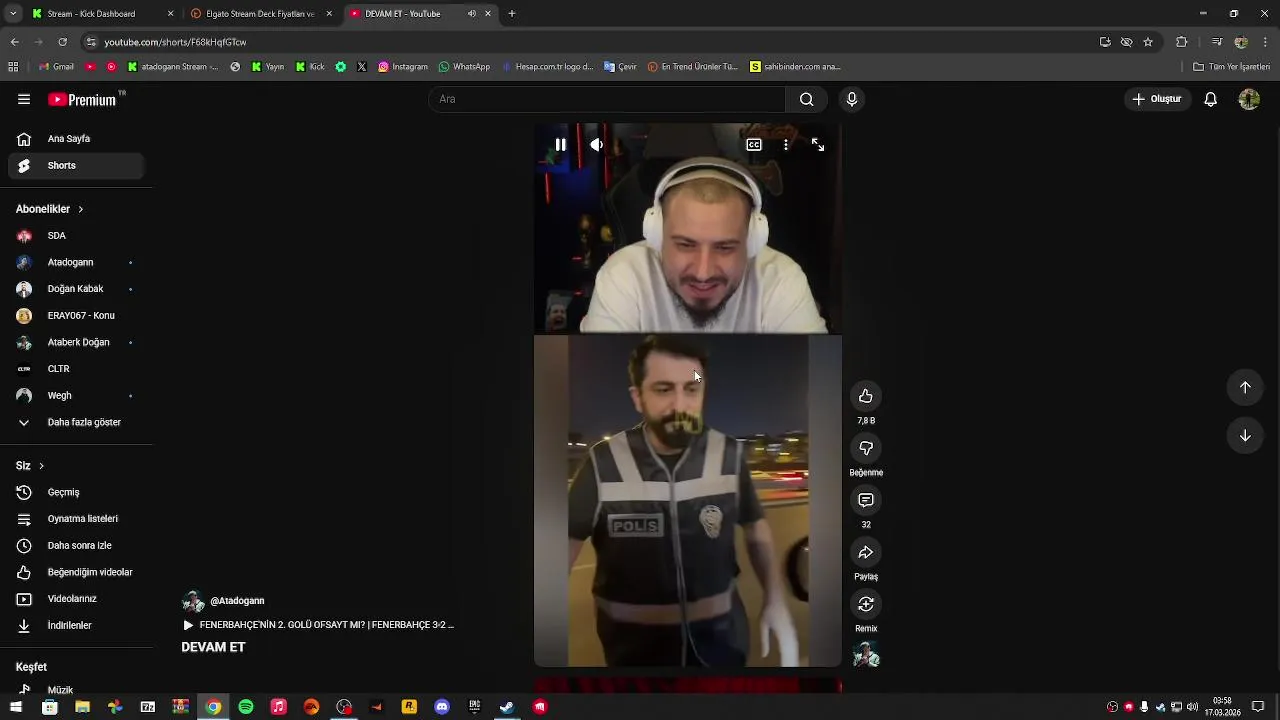
Task: Open Tüm Yer İşaretleri bookmarks folder
Action: [x=1231, y=67]
